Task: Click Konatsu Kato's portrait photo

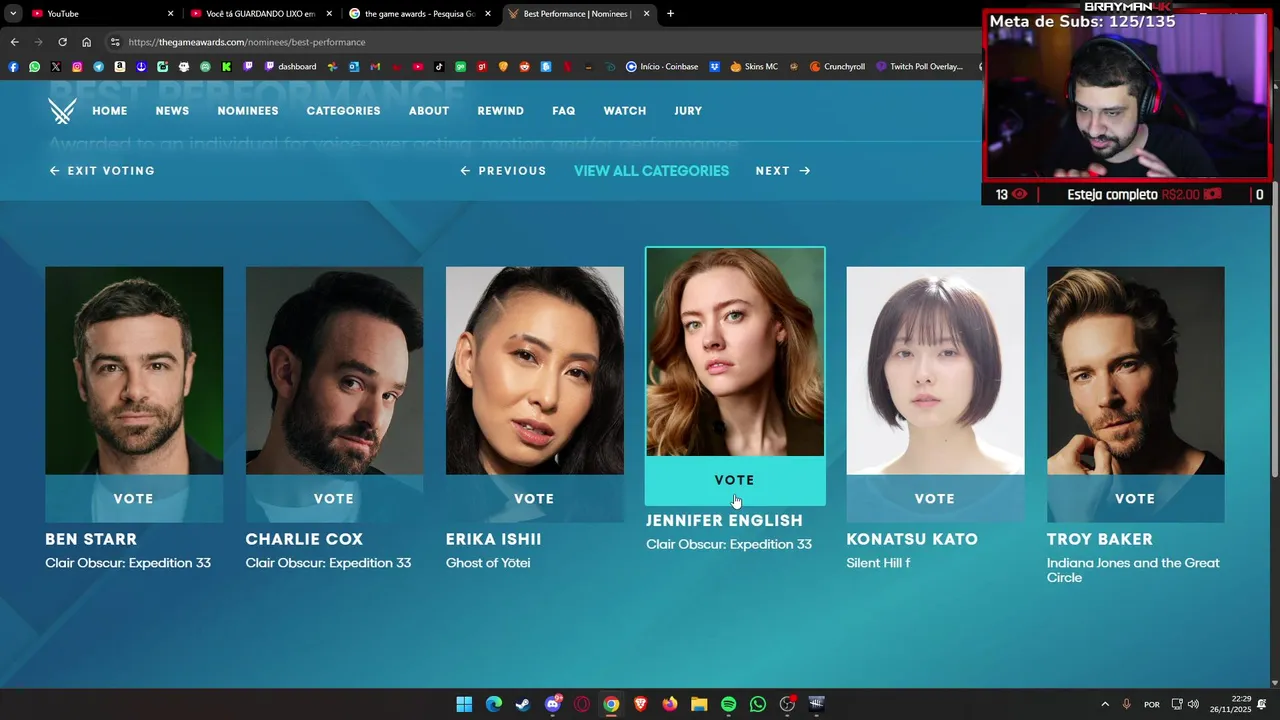Action: (935, 370)
